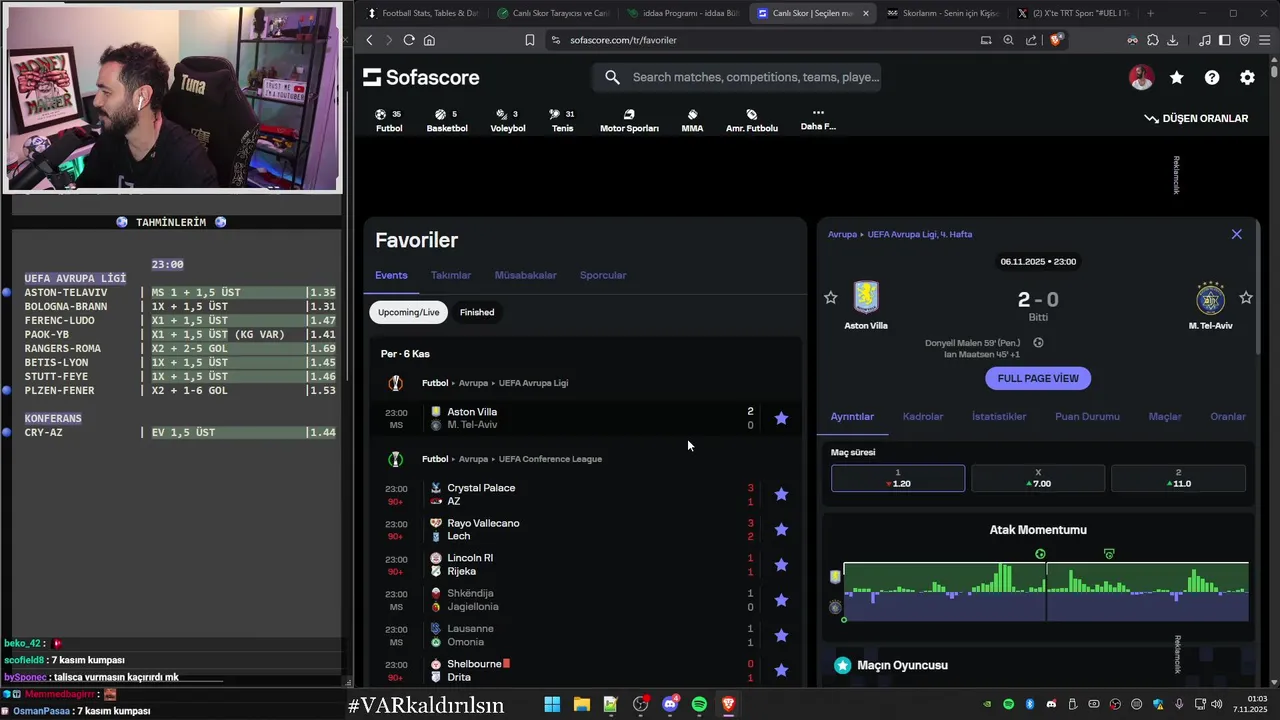Select odds option 2 at 11.0
Image resolution: width=1280 pixels, height=720 pixels.
[1178, 478]
